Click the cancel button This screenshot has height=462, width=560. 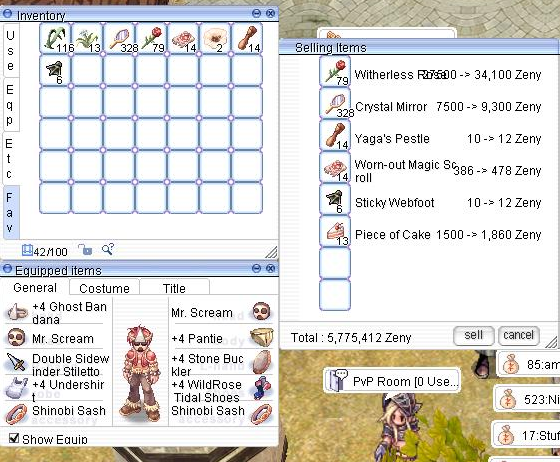518,336
